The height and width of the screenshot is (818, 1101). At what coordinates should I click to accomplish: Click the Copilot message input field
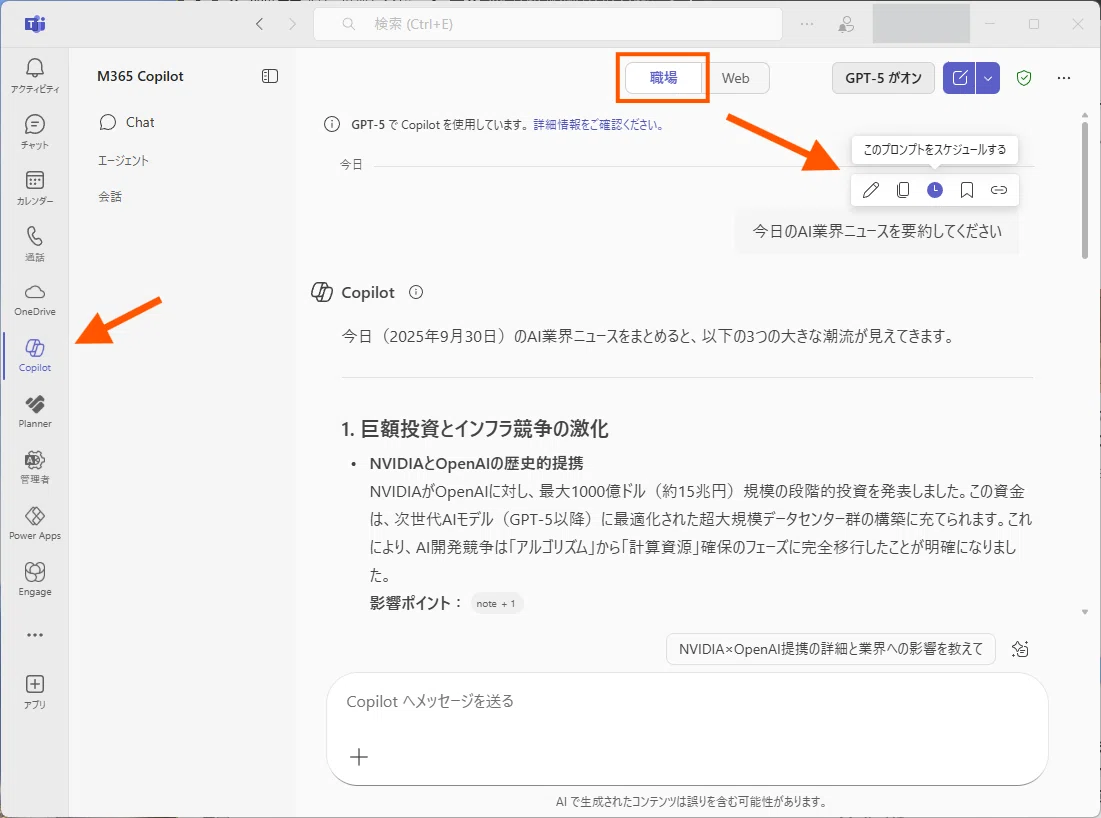(687, 730)
